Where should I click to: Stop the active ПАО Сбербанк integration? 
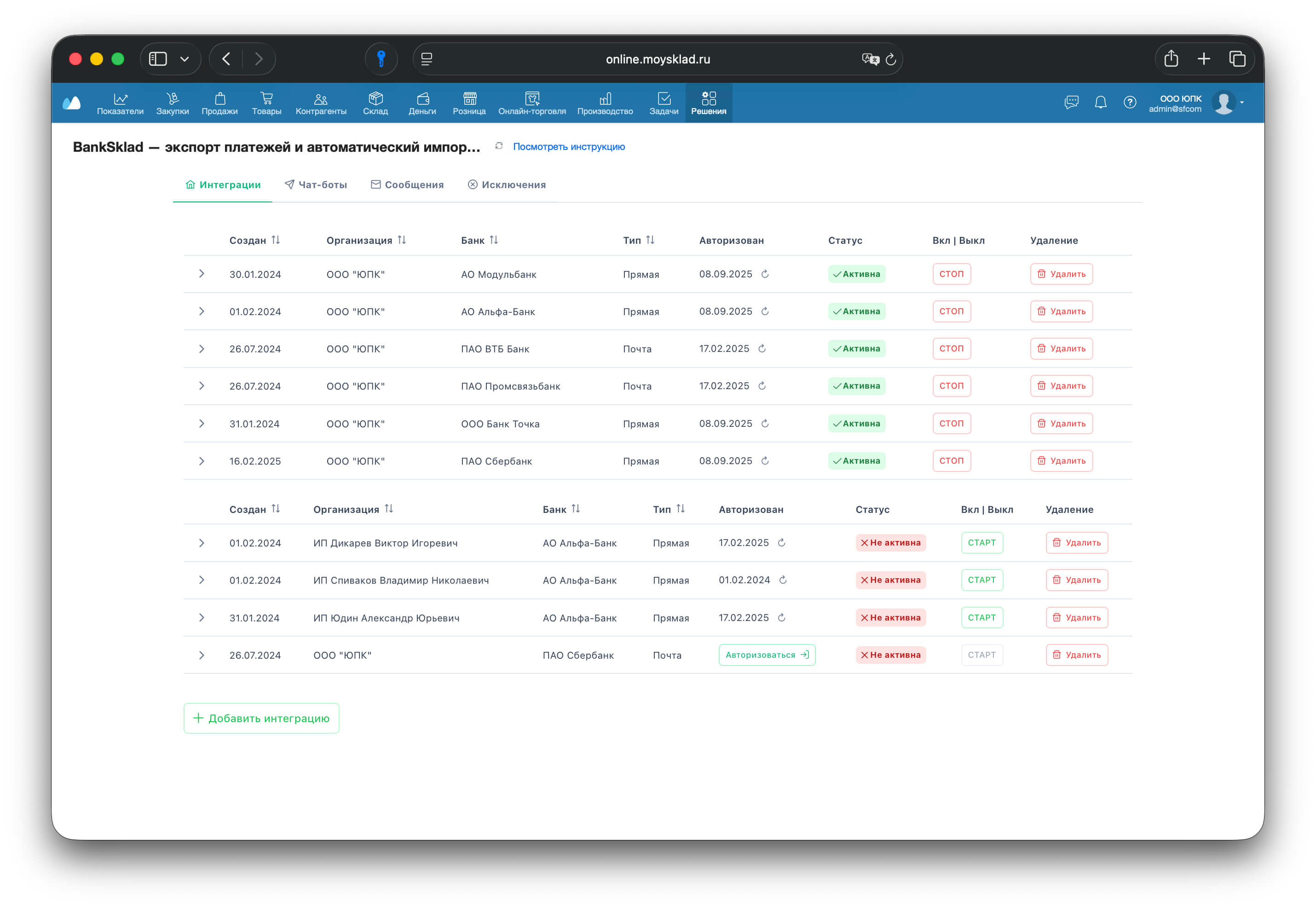(952, 461)
